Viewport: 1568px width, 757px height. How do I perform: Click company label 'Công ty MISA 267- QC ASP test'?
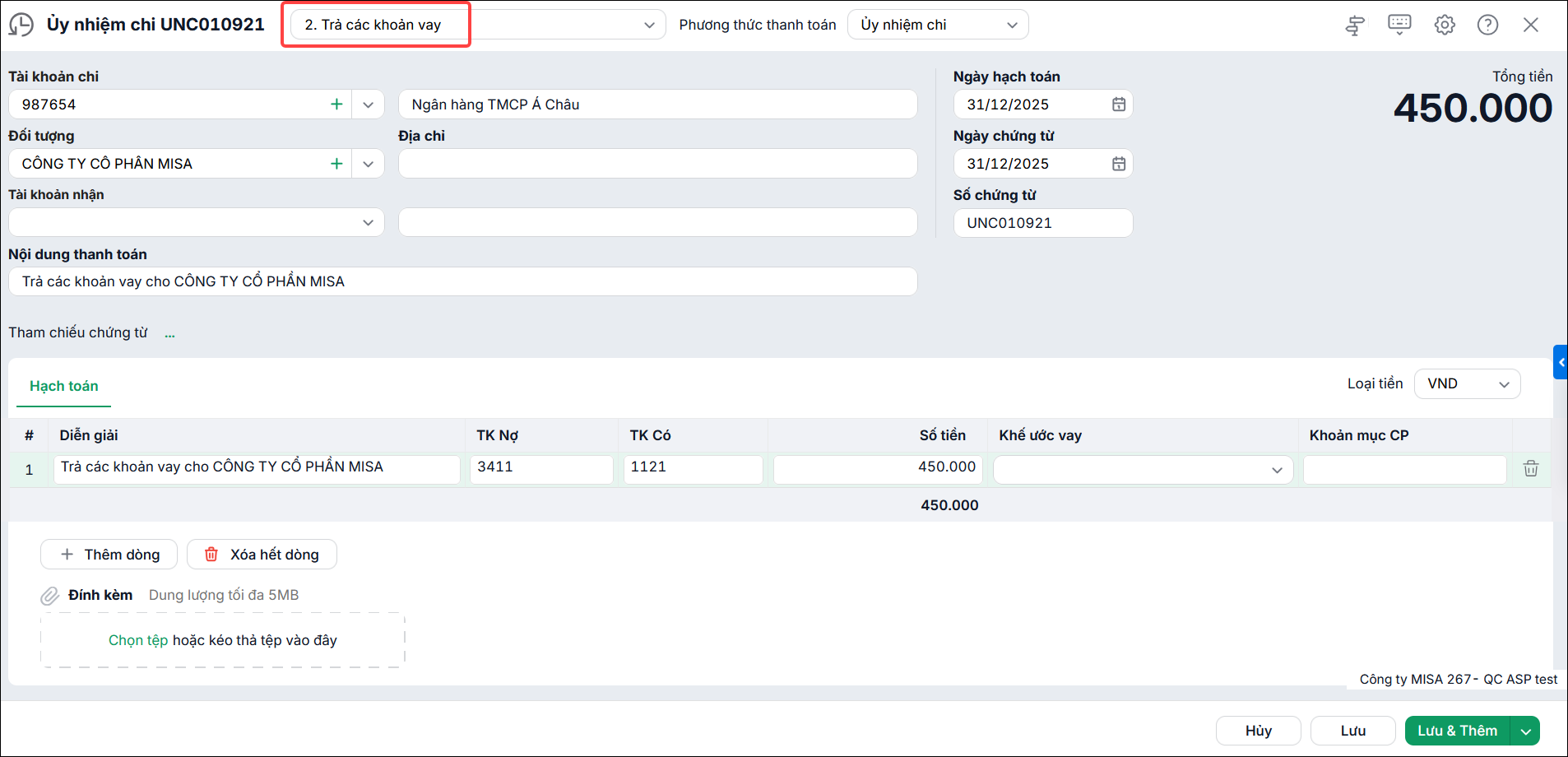[x=1458, y=680]
